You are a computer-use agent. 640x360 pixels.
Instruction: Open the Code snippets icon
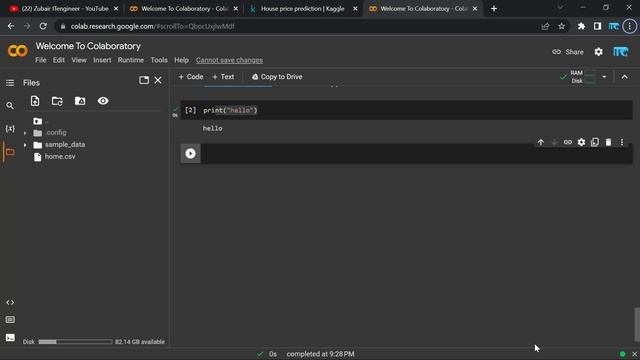[x=10, y=302]
